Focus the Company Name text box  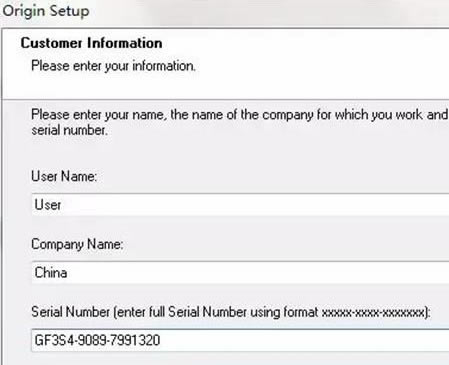pyautogui.click(x=240, y=273)
